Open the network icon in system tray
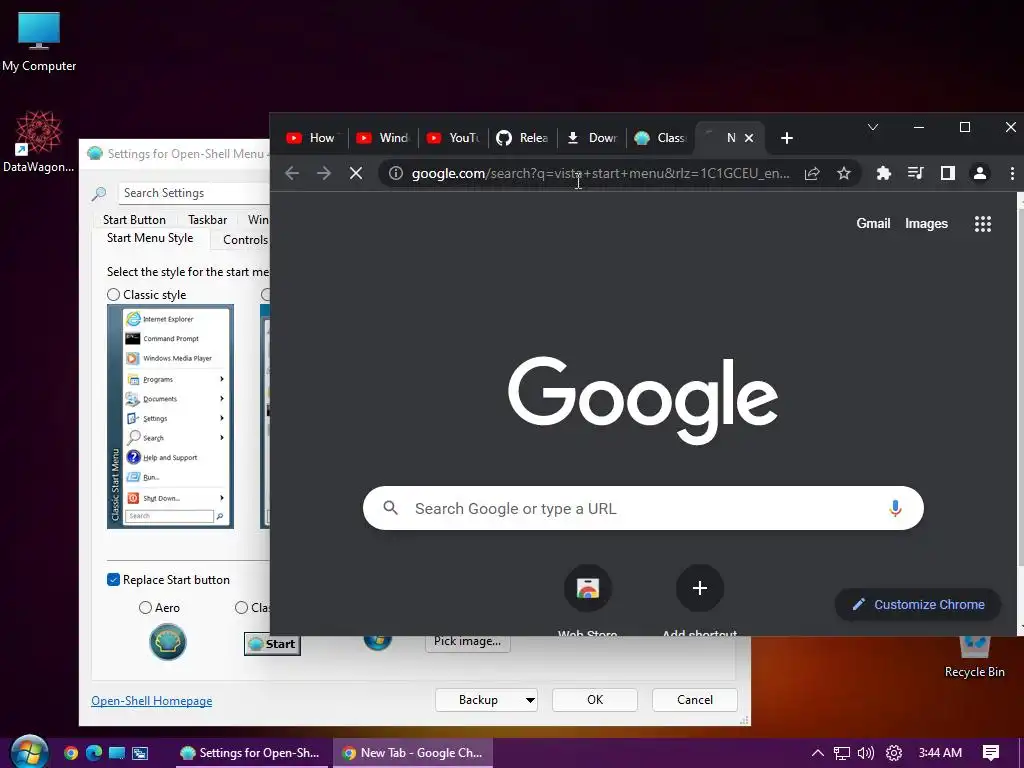 pos(842,753)
